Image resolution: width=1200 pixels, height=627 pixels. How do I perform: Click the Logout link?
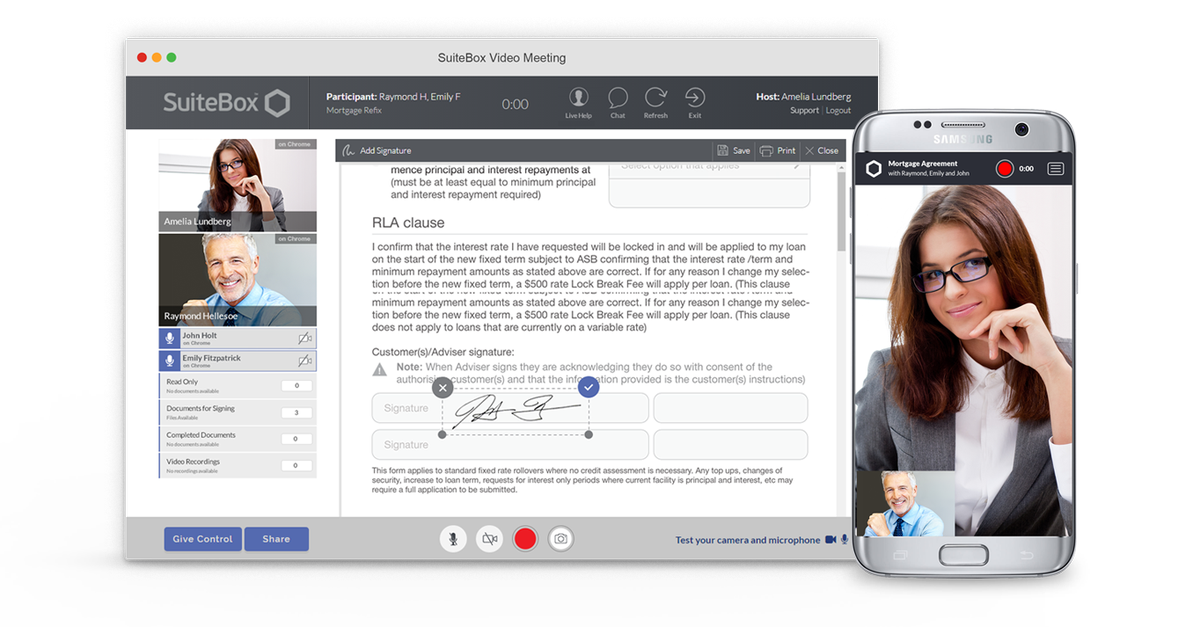838,111
